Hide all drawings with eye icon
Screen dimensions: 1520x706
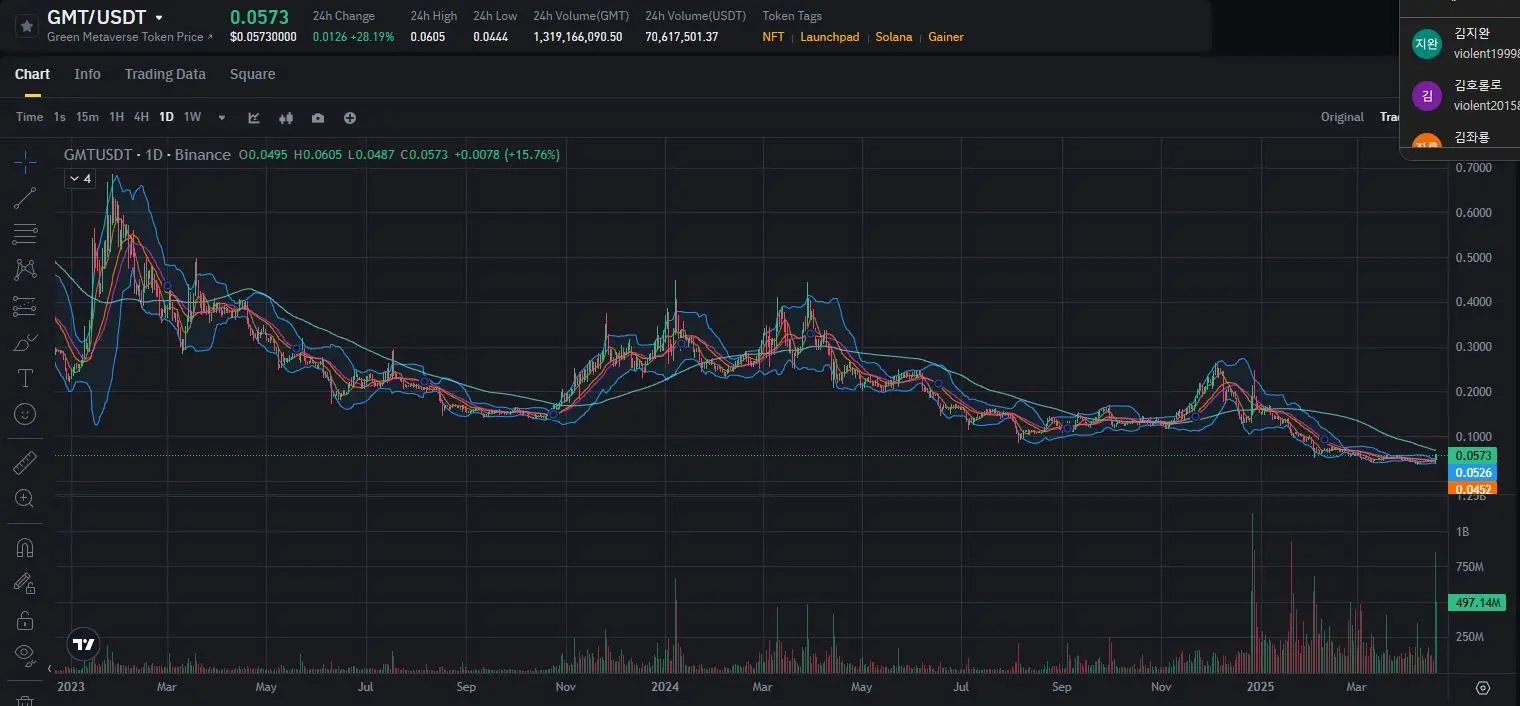(x=25, y=655)
